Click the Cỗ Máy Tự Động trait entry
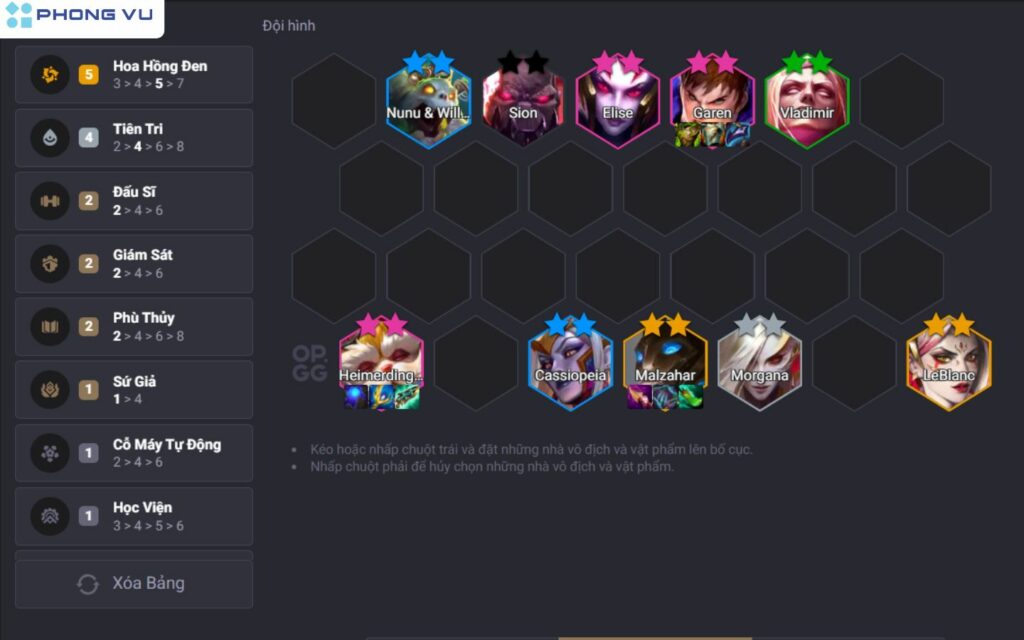 point(134,453)
